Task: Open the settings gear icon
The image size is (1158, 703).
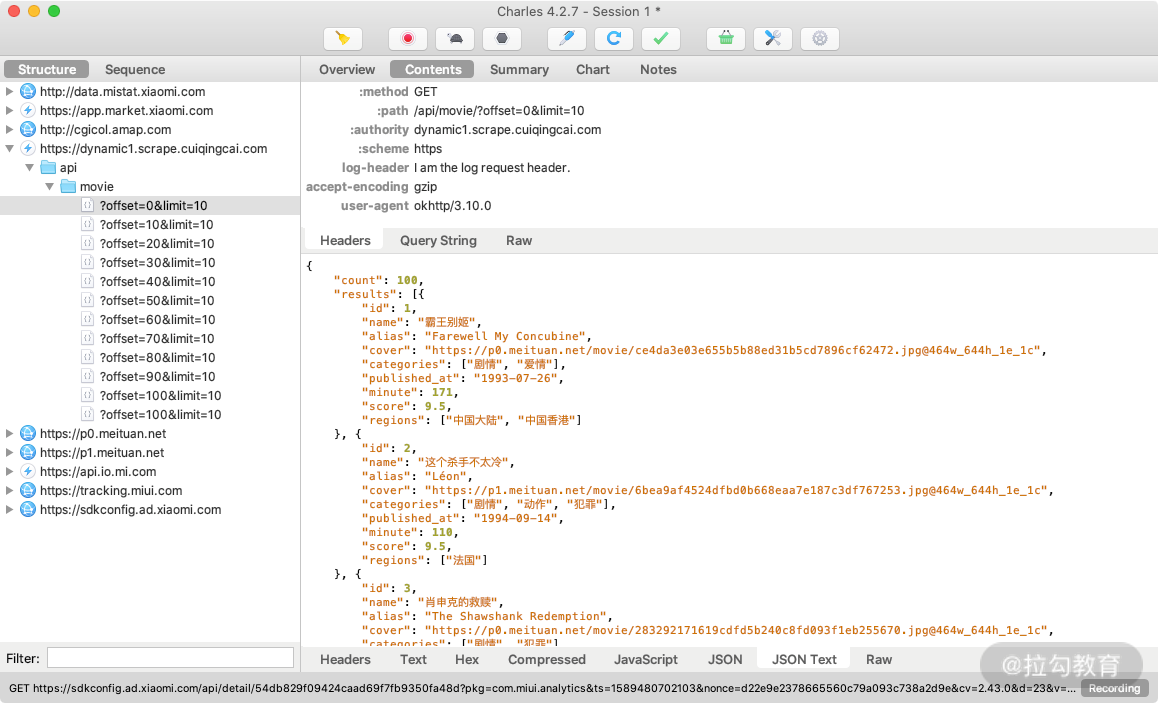Action: [x=820, y=39]
